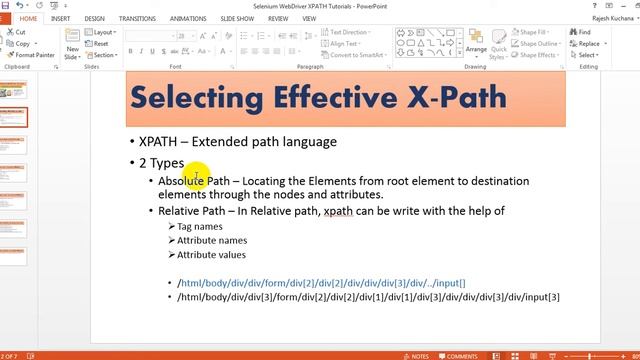Screen dimensions: 640x360
Task: Align text left
Action: (244, 51)
